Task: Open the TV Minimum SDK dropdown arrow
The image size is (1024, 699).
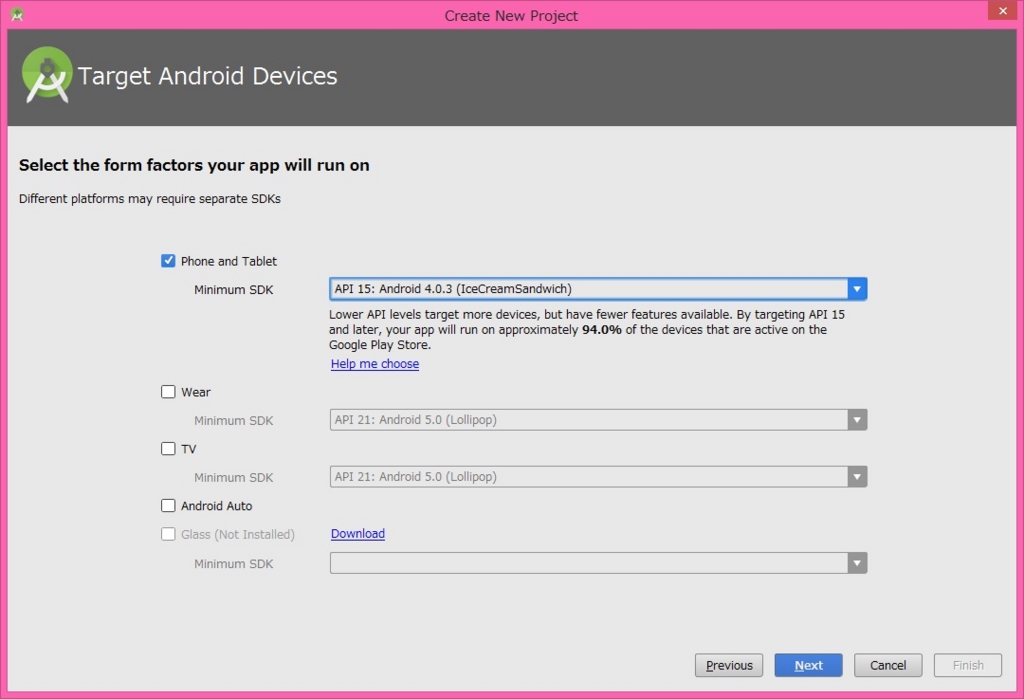Action: pyautogui.click(x=857, y=476)
